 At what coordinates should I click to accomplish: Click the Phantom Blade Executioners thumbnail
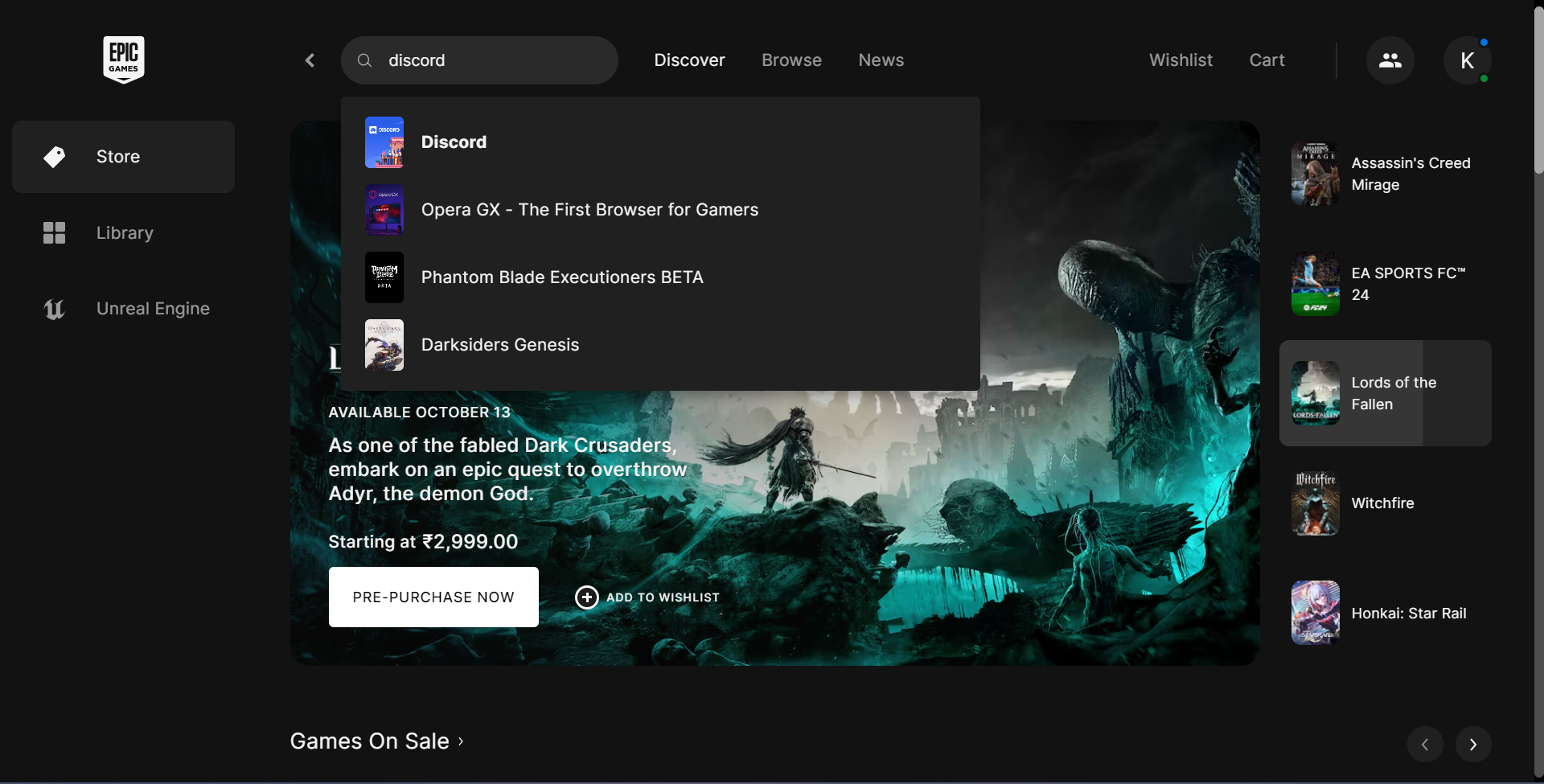[x=384, y=277]
